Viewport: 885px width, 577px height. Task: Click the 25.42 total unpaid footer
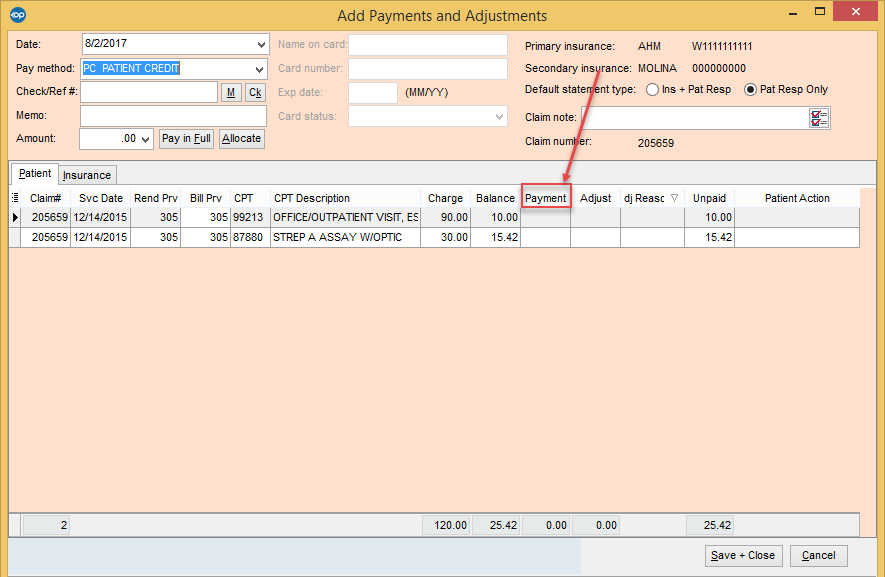coord(710,525)
